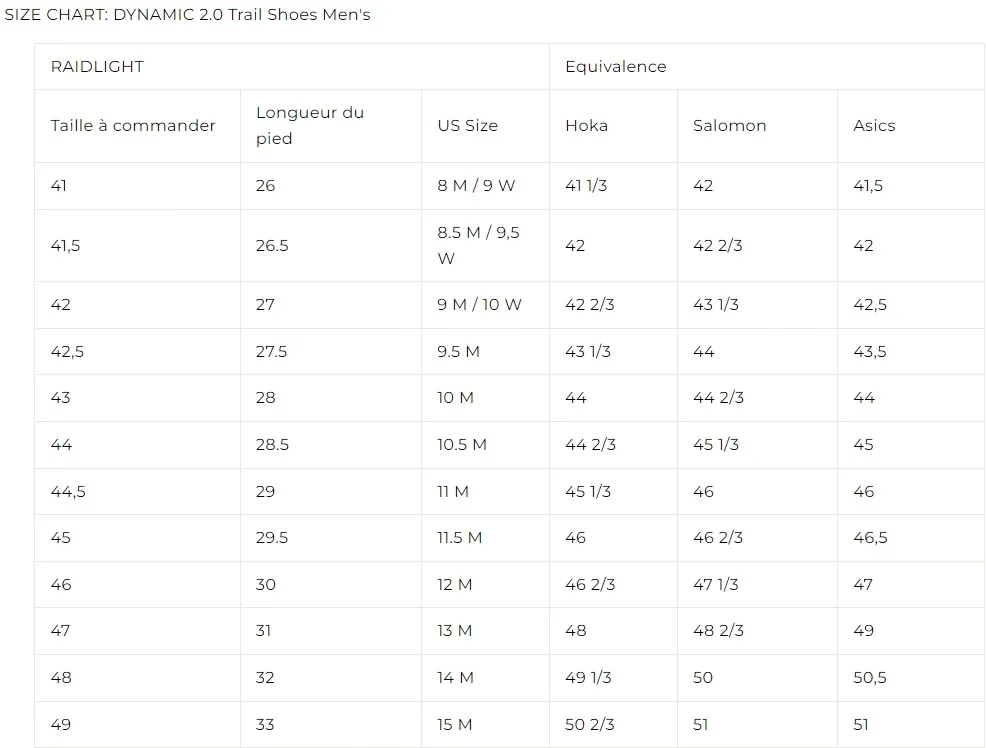Click the 8.5 M / 9,5 W cell
986x748 pixels.
[x=478, y=245]
